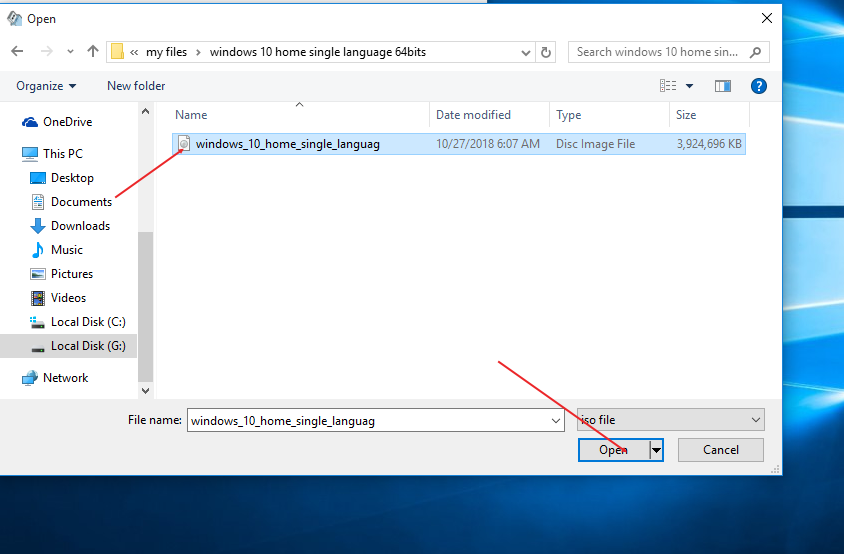This screenshot has width=844, height=554.
Task: Open Downloads folder in sidebar
Action: tap(80, 226)
